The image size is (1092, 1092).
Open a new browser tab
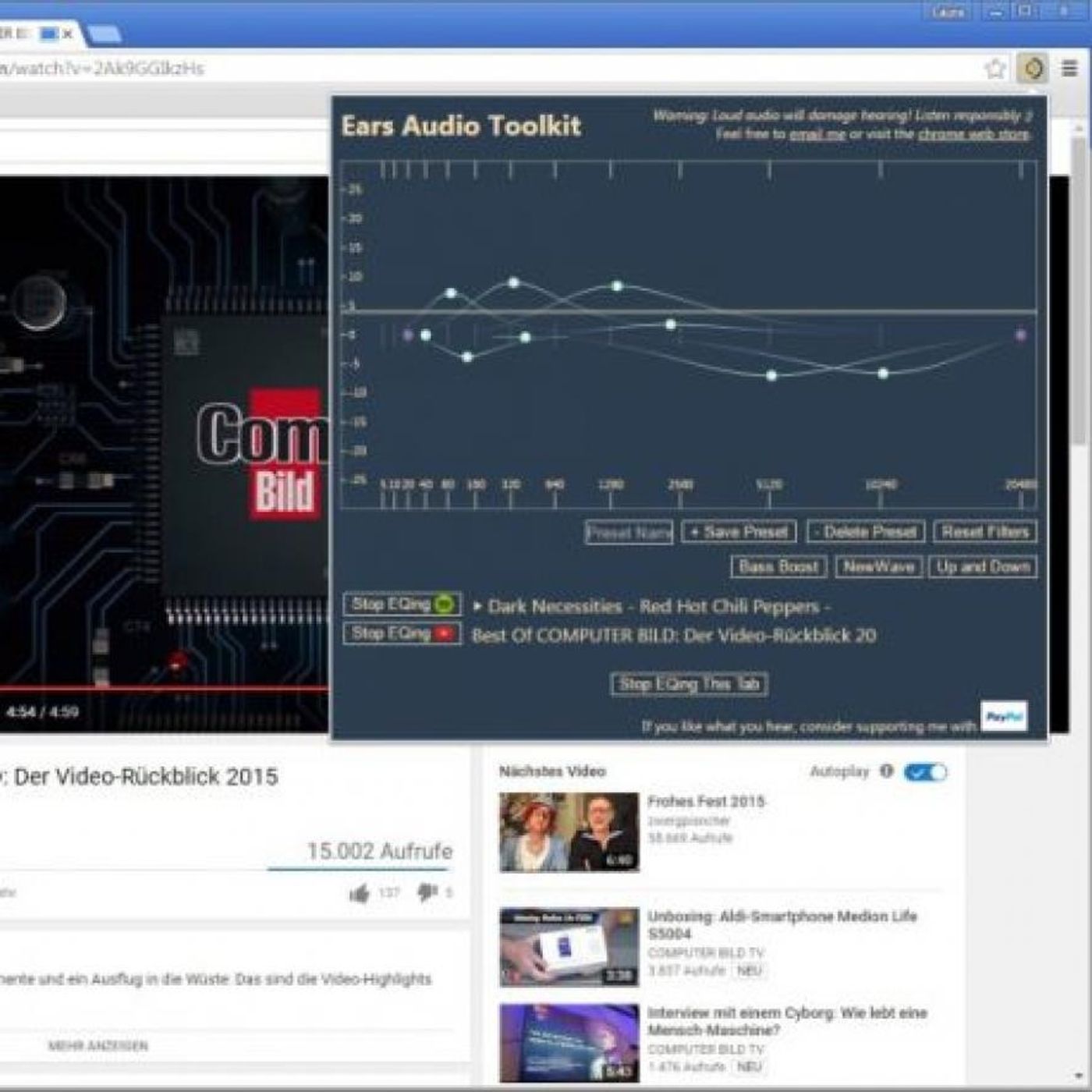pyautogui.click(x=104, y=34)
